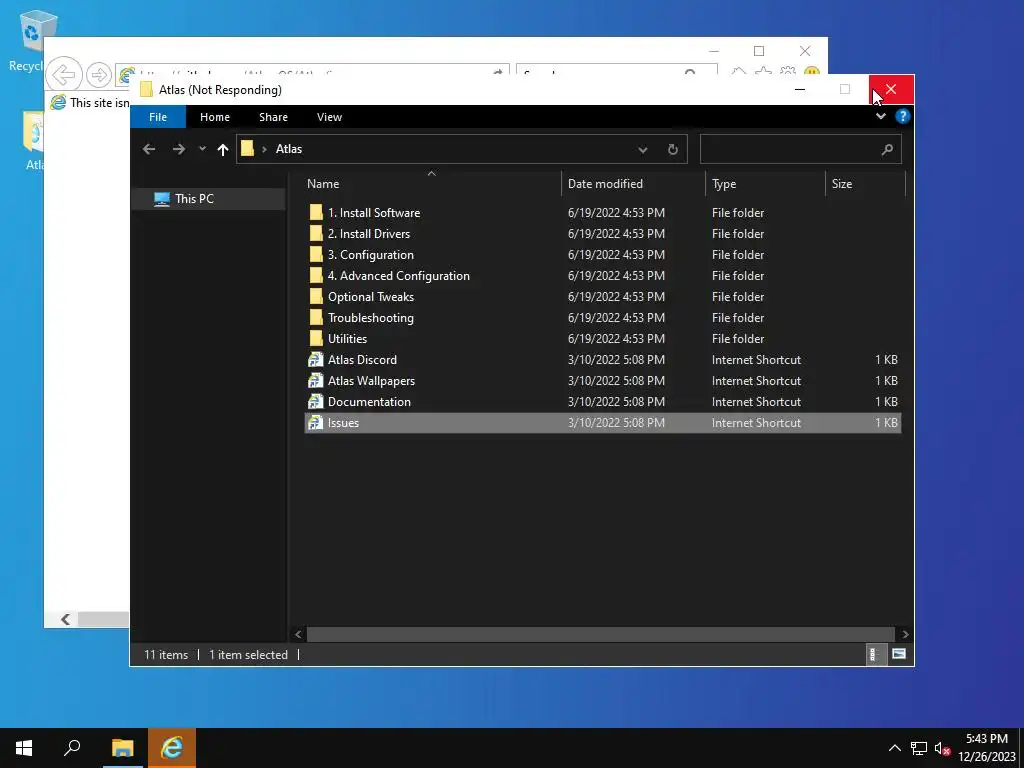Show hidden system tray icons

(x=895, y=748)
